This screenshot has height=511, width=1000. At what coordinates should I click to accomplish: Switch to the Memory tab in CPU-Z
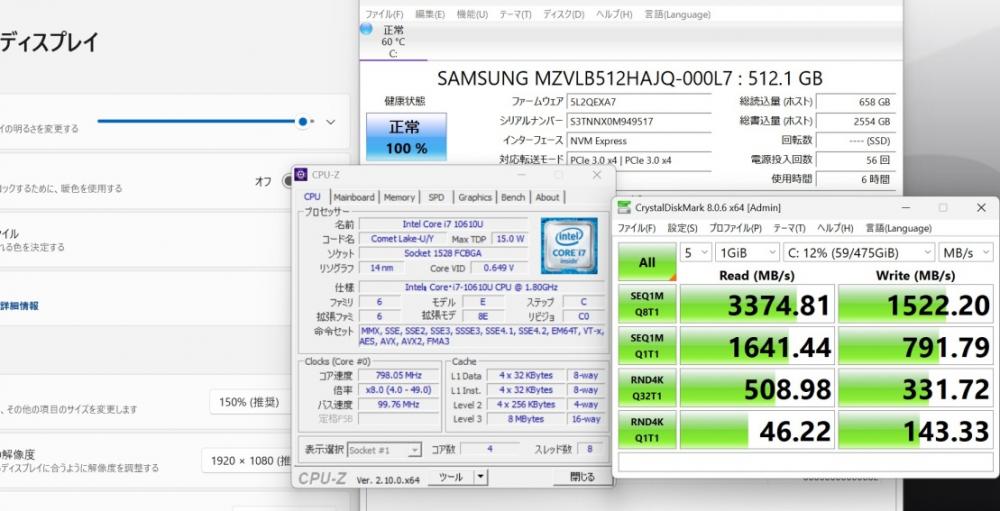coord(399,197)
